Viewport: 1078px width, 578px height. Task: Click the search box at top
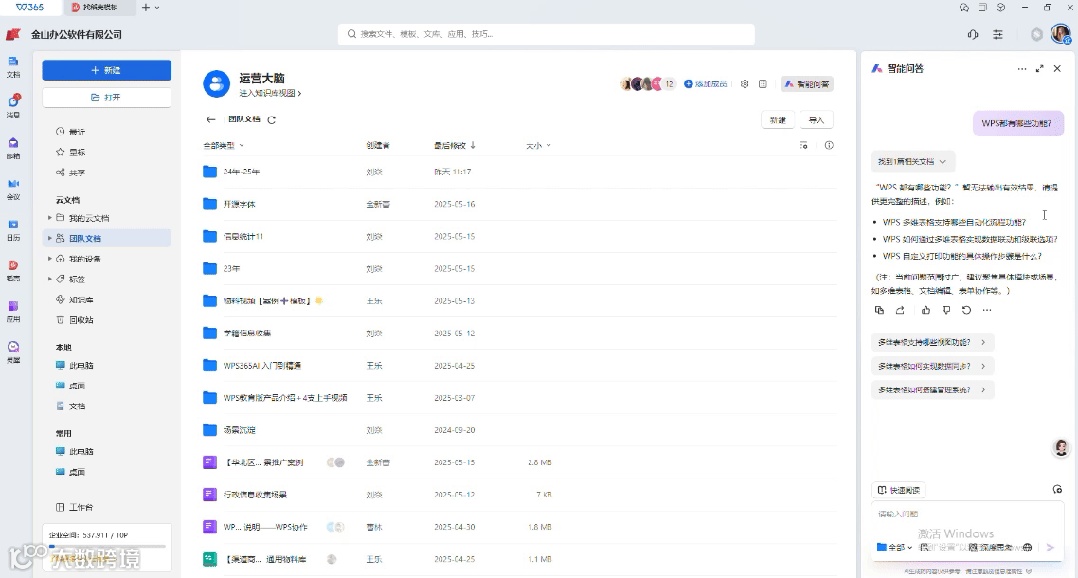point(546,34)
